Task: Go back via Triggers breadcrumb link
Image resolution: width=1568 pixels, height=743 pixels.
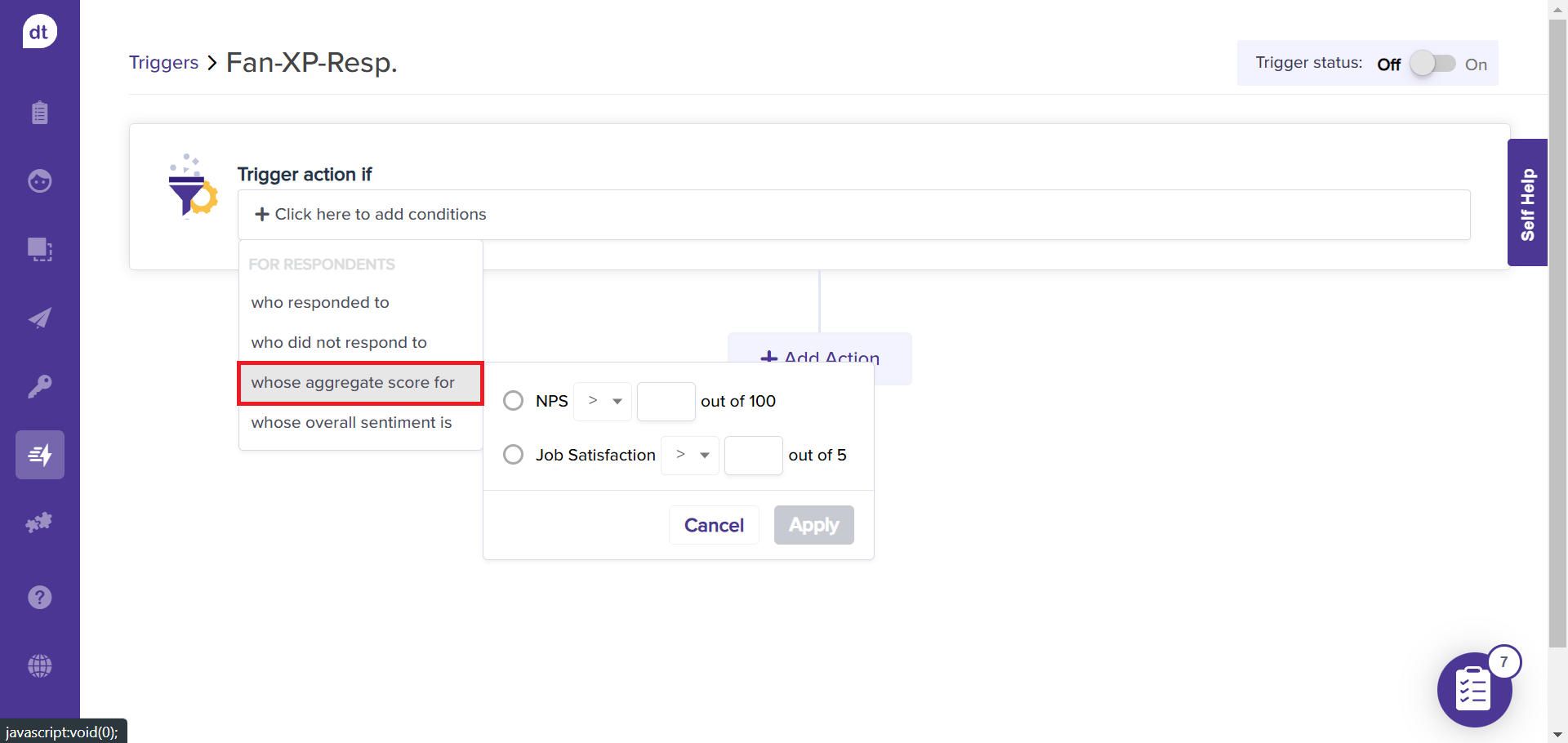Action: coord(163,63)
